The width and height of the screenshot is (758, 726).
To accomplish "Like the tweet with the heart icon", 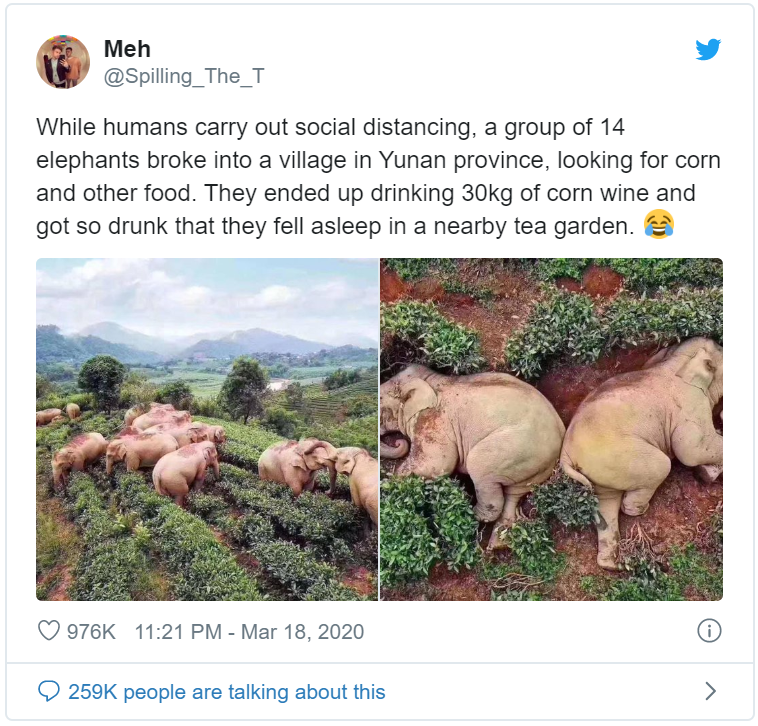I will pyautogui.click(x=49, y=630).
